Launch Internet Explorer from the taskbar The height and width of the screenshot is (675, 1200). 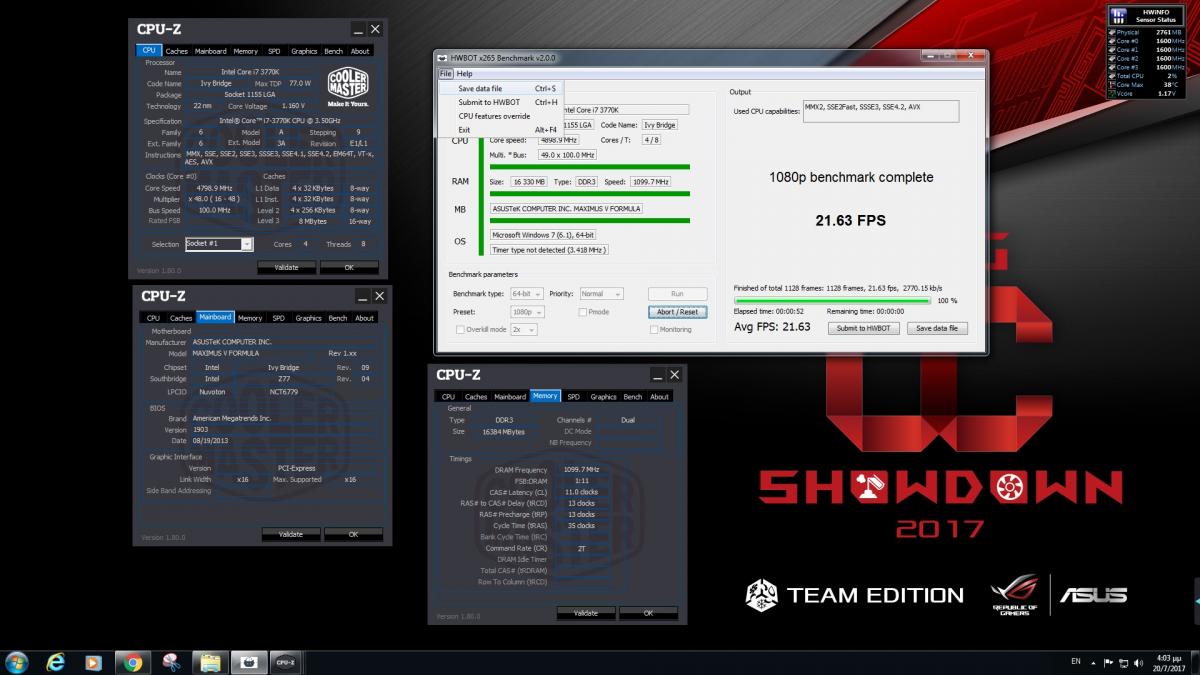(x=56, y=661)
